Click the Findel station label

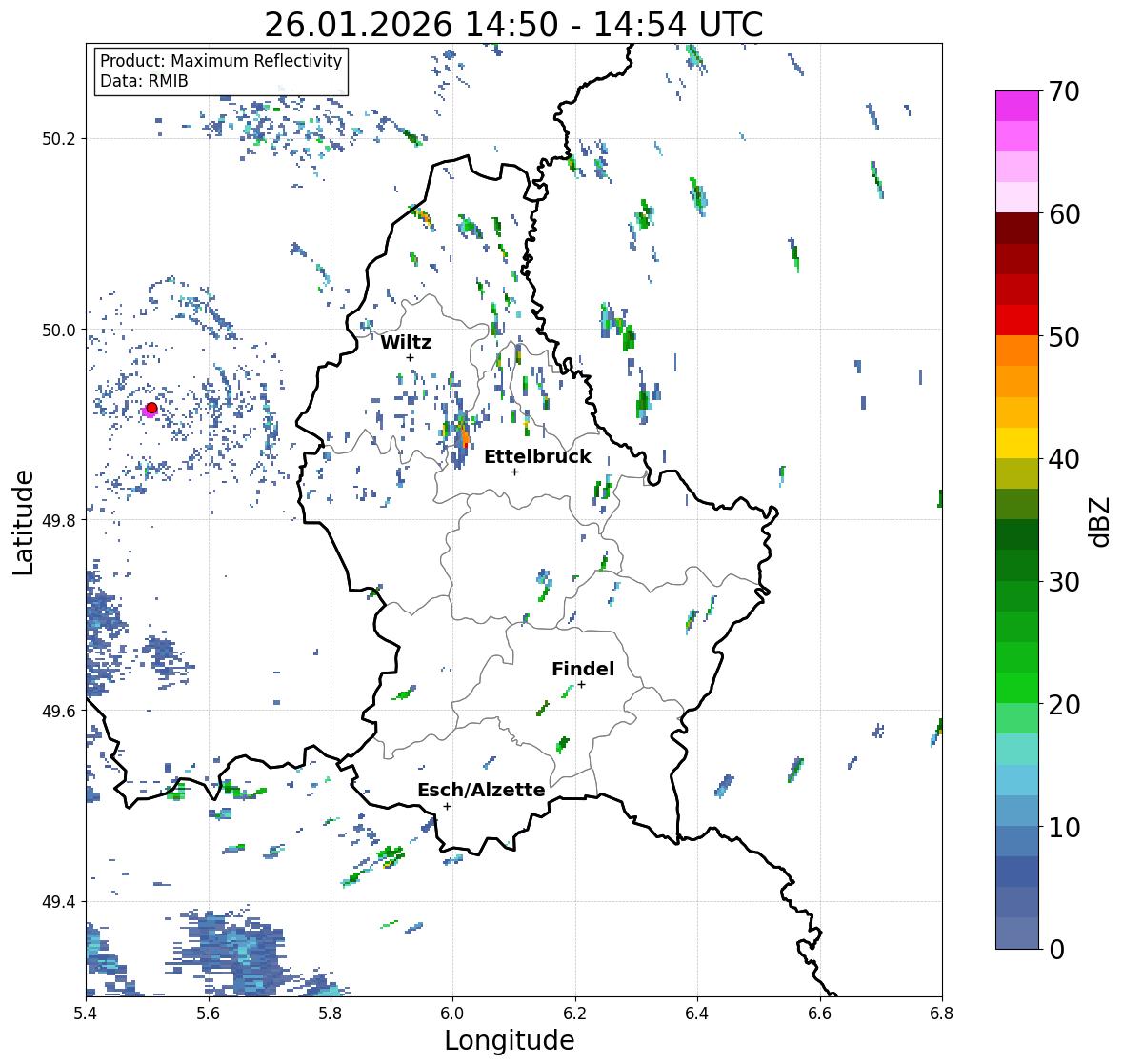pos(582,669)
